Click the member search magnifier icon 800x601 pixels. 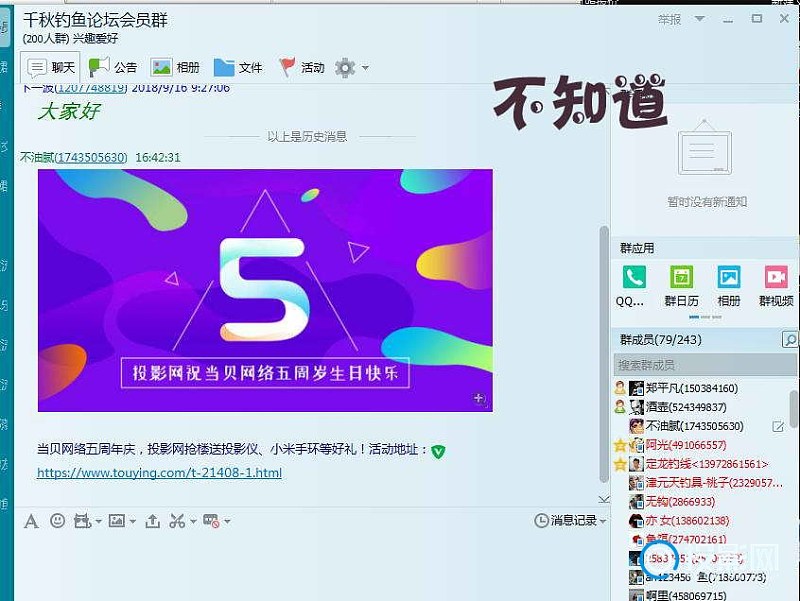click(x=789, y=339)
